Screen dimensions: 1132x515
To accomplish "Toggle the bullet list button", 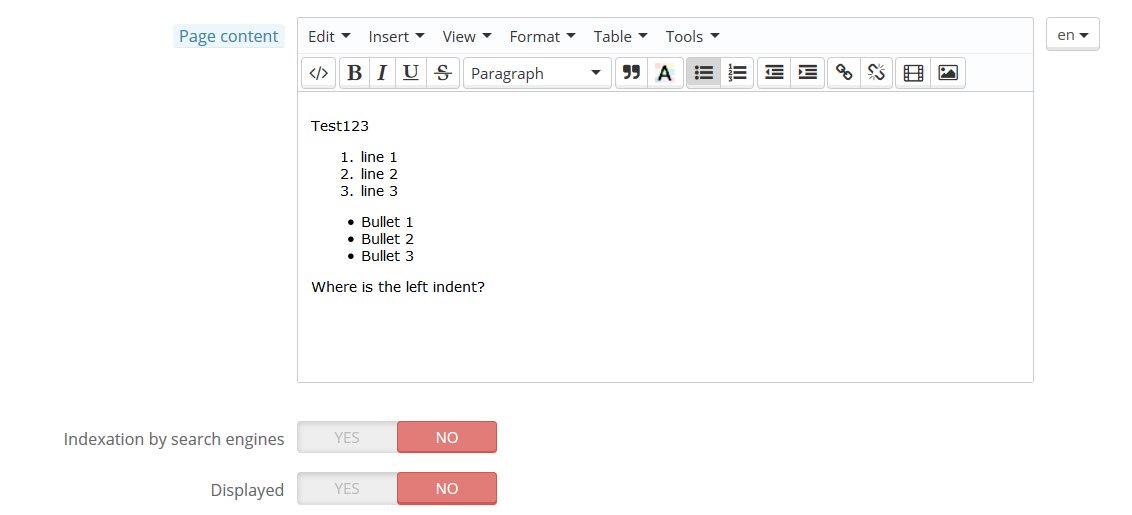I will pos(703,73).
